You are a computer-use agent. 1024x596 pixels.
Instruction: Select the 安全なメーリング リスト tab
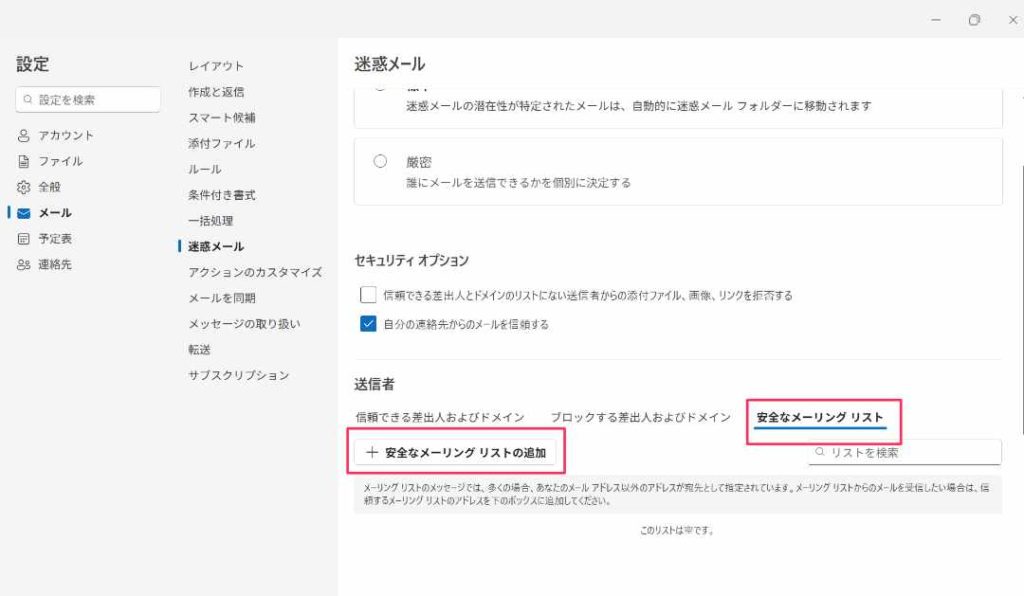[819, 417]
